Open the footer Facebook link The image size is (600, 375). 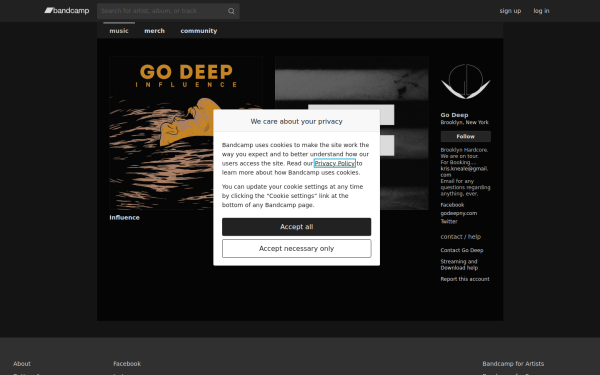point(127,364)
